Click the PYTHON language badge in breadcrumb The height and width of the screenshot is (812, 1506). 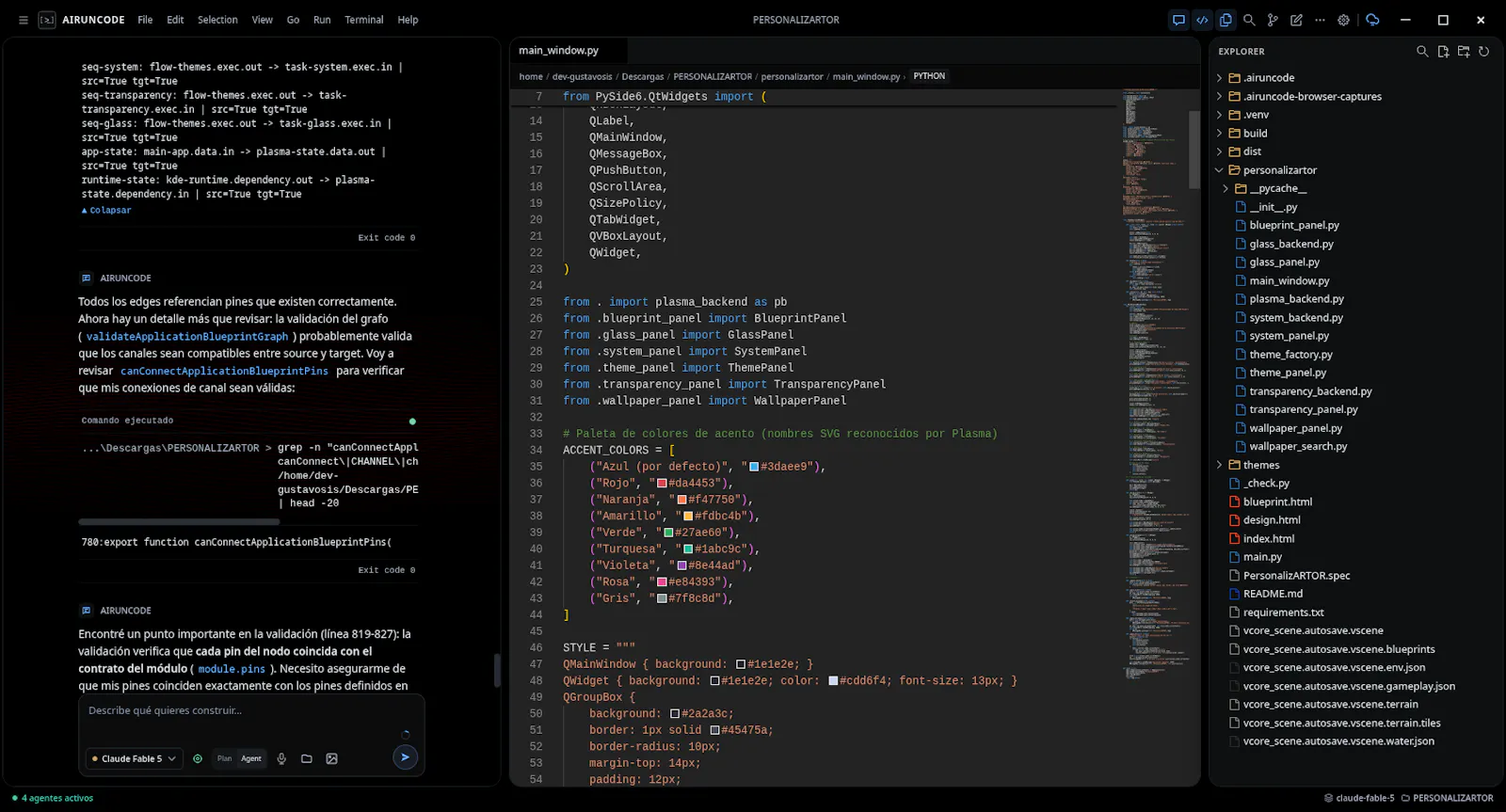point(929,76)
